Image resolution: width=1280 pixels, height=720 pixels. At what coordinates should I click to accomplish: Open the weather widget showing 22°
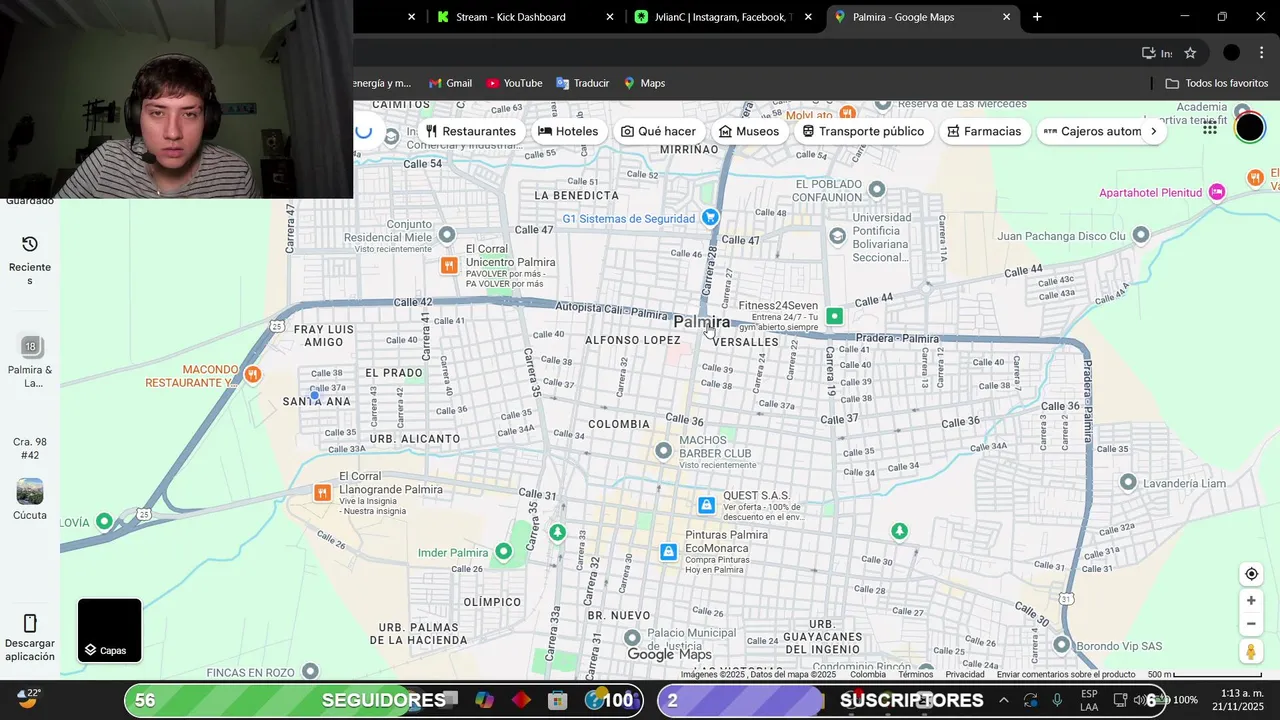(28, 698)
